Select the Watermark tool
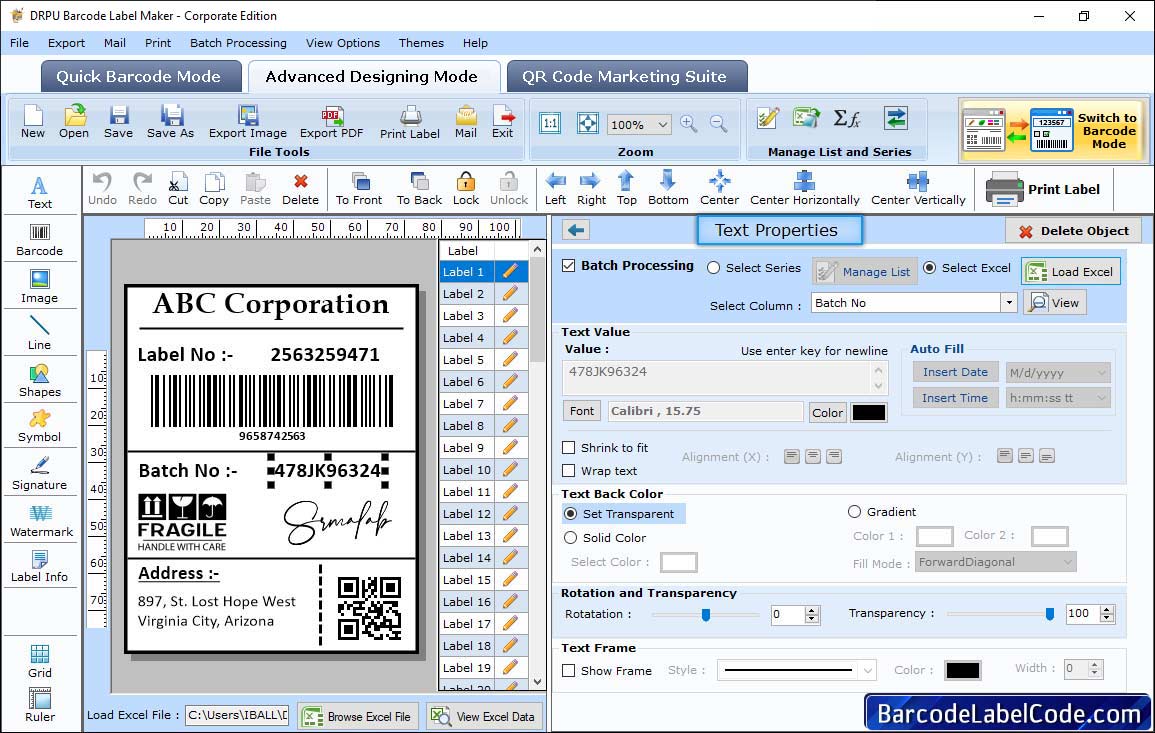This screenshot has width=1155, height=733. (x=41, y=521)
